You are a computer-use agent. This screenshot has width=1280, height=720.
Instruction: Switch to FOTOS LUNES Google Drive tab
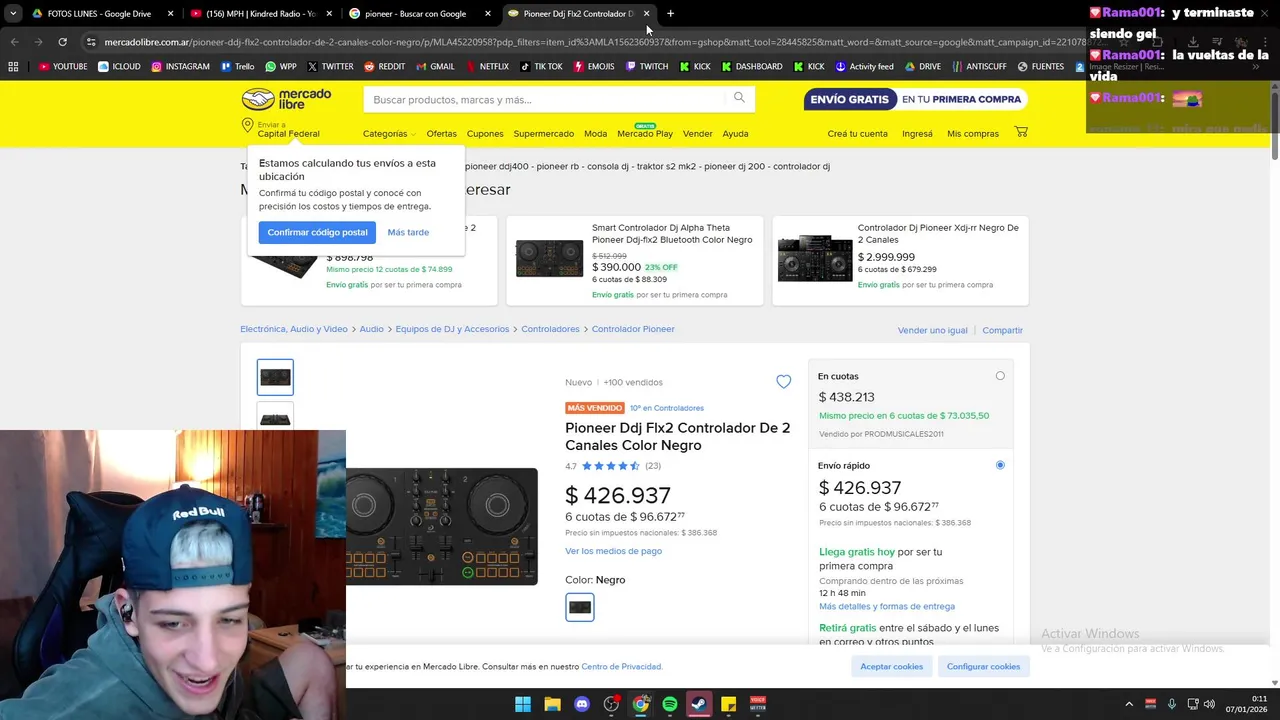101,14
